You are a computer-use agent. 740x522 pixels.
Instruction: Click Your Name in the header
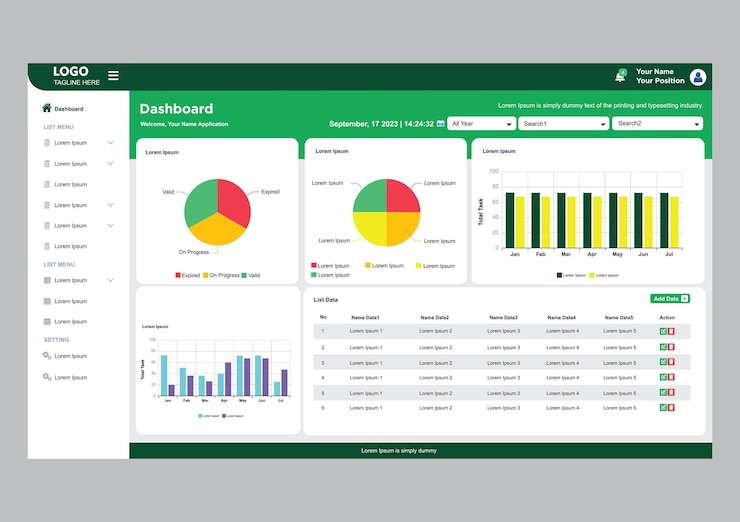655,71
